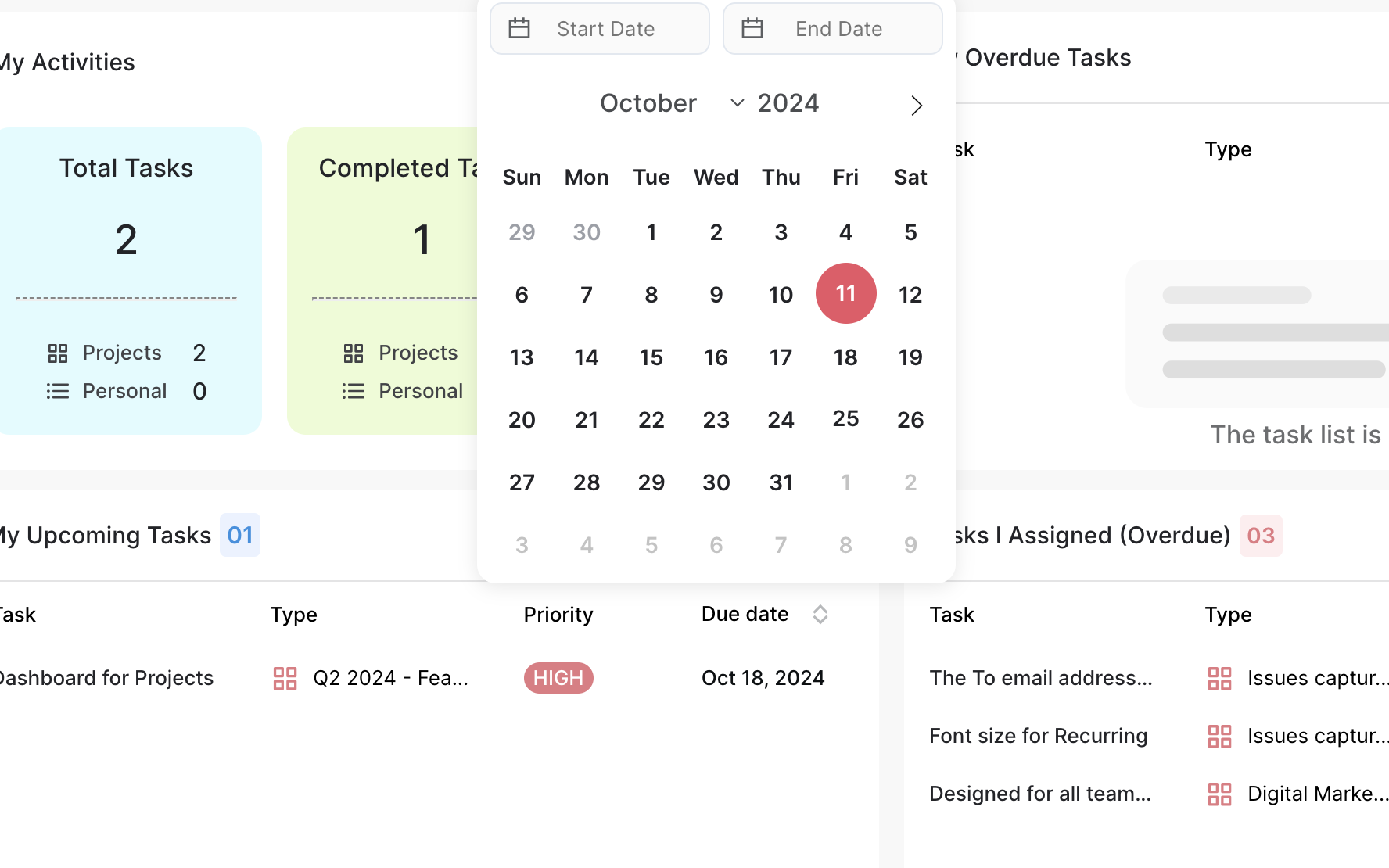Screen dimensions: 1389x868
Task: Sort upcoming tasks by Due date arrows
Action: (820, 615)
